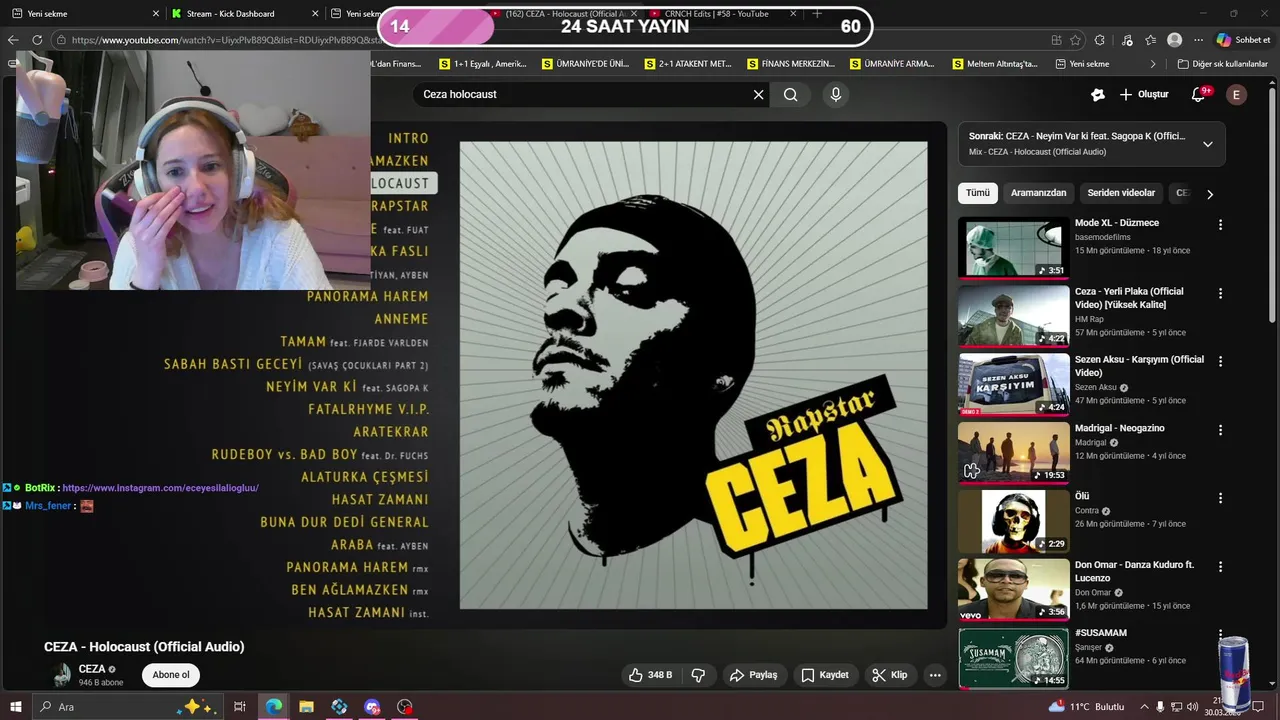Image resolution: width=1280 pixels, height=720 pixels.
Task: Select the Tümü filter chip
Action: point(977,193)
